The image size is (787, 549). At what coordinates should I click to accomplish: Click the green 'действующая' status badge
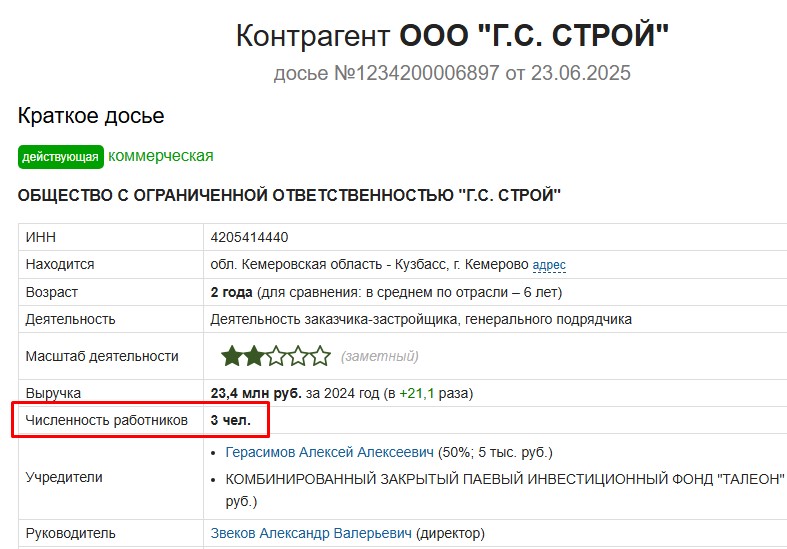click(x=61, y=157)
